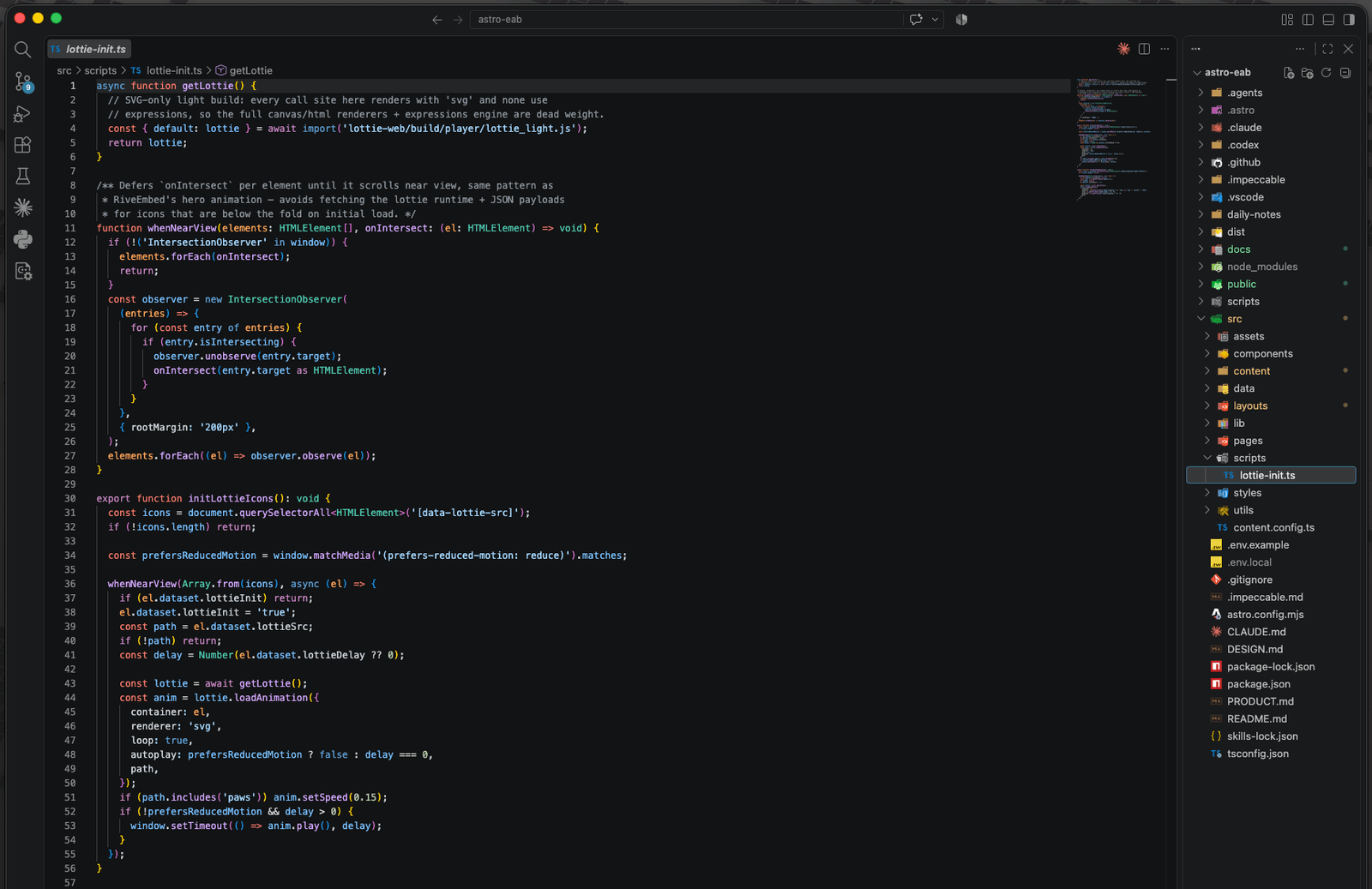Click line number 30 in the gutter

[69, 498]
